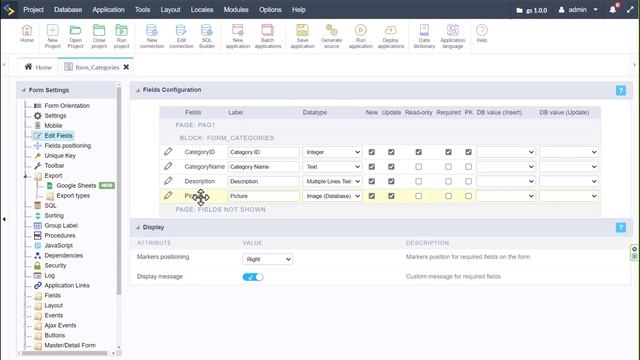Create a New Project from toolbar

pos(52,36)
